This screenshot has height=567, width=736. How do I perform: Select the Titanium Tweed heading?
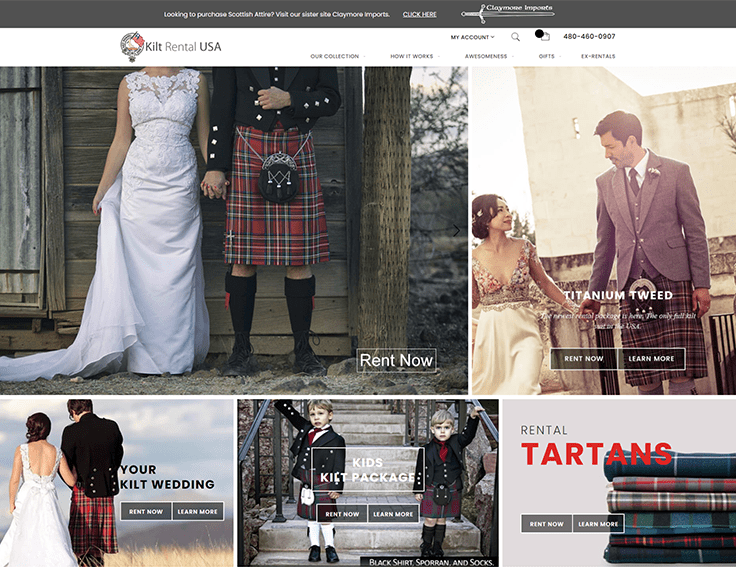click(x=618, y=295)
